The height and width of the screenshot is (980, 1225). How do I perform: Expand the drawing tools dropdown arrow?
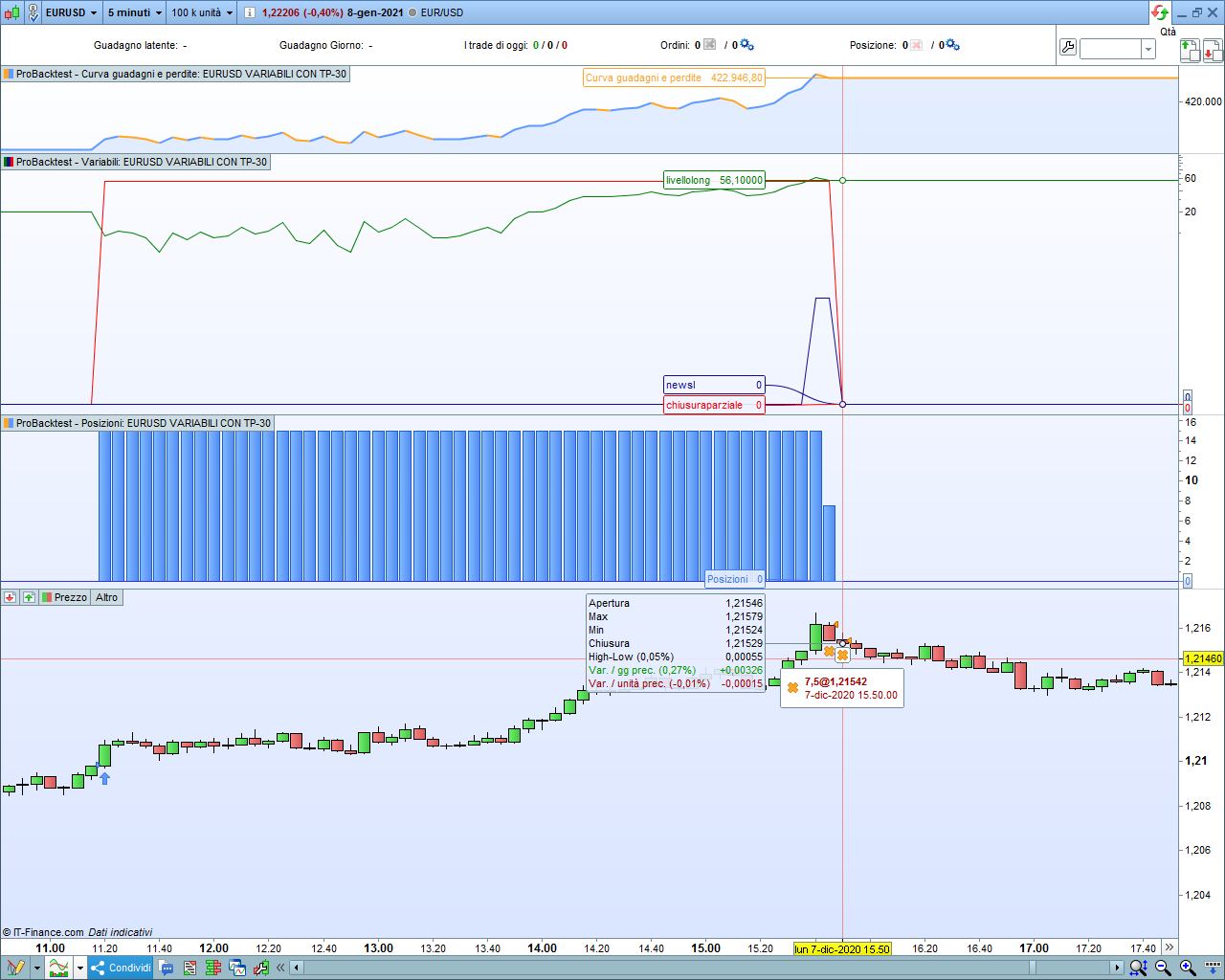pos(36,968)
